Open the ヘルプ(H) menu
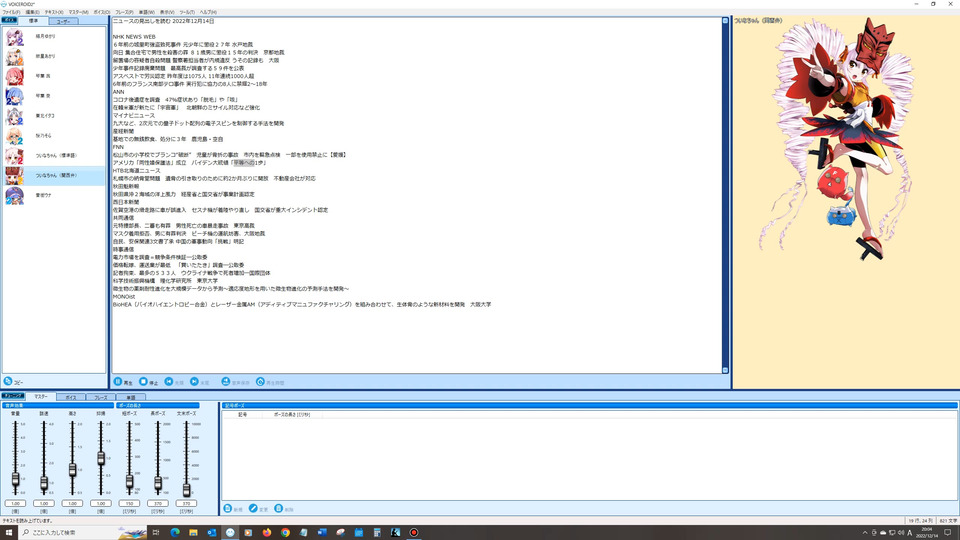The width and height of the screenshot is (960, 540). [x=208, y=12]
